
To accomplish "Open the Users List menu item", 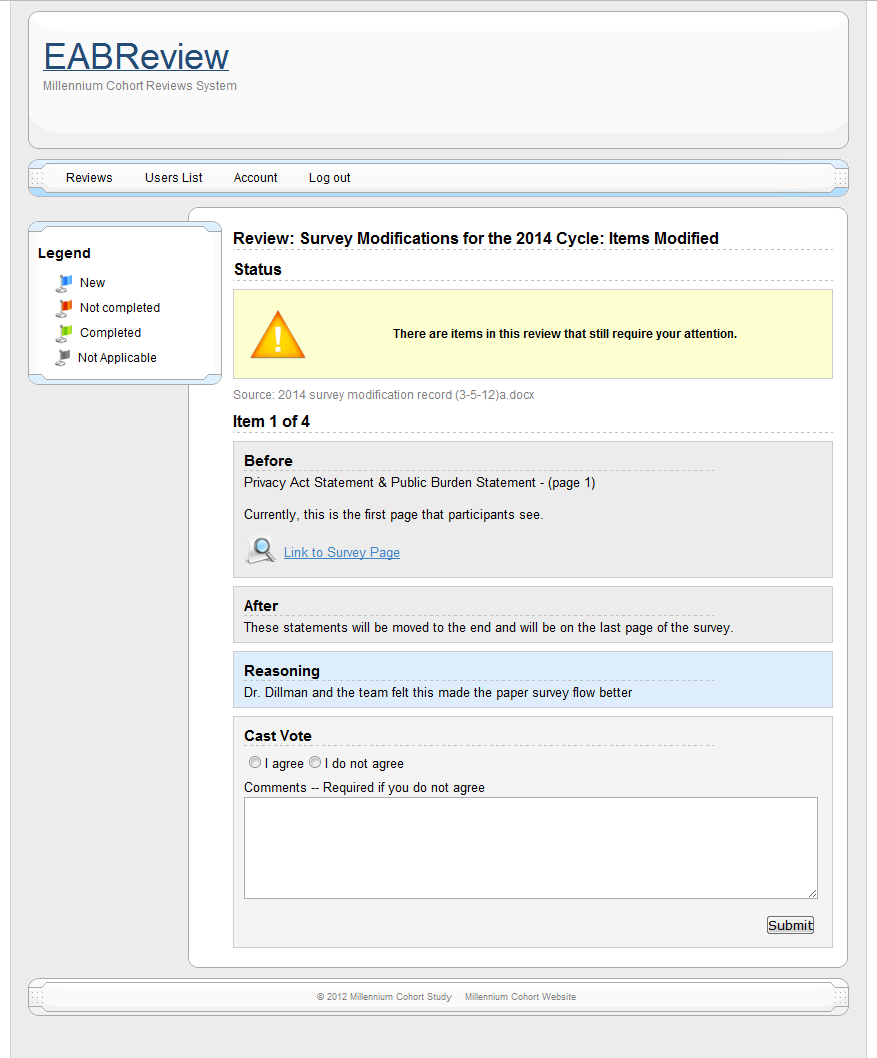I will click(173, 177).
